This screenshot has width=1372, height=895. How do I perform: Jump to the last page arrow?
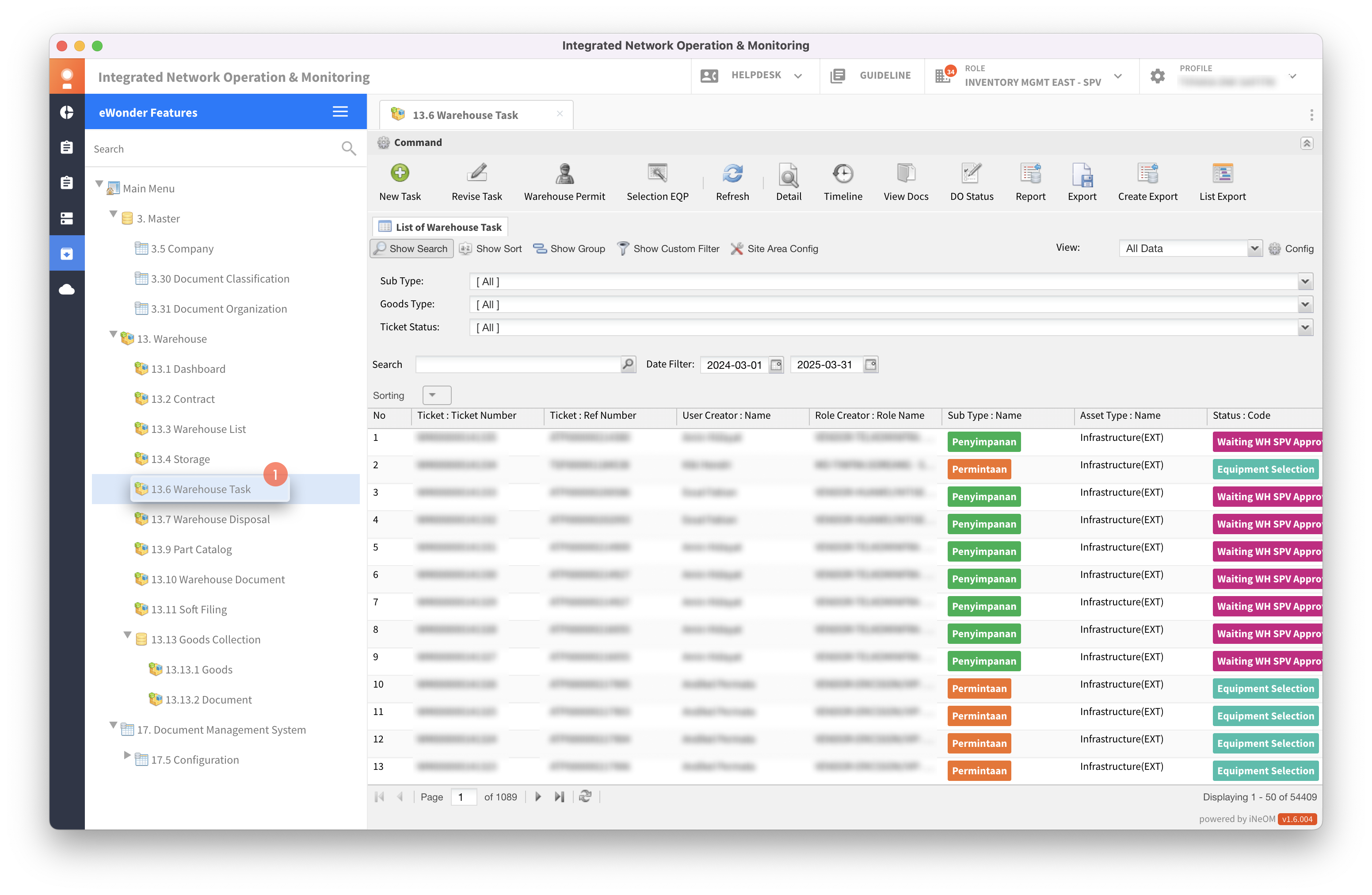click(x=559, y=796)
